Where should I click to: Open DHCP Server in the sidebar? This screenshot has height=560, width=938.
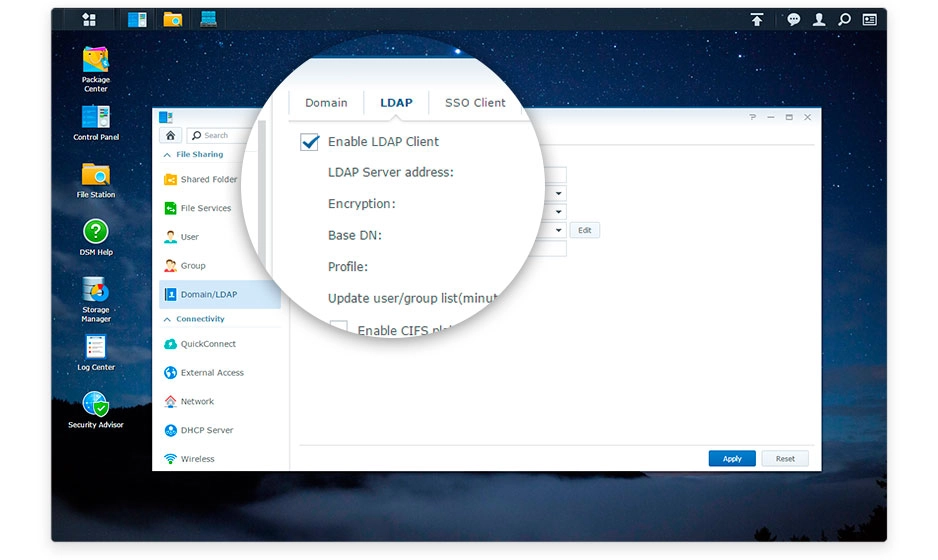tap(220, 430)
